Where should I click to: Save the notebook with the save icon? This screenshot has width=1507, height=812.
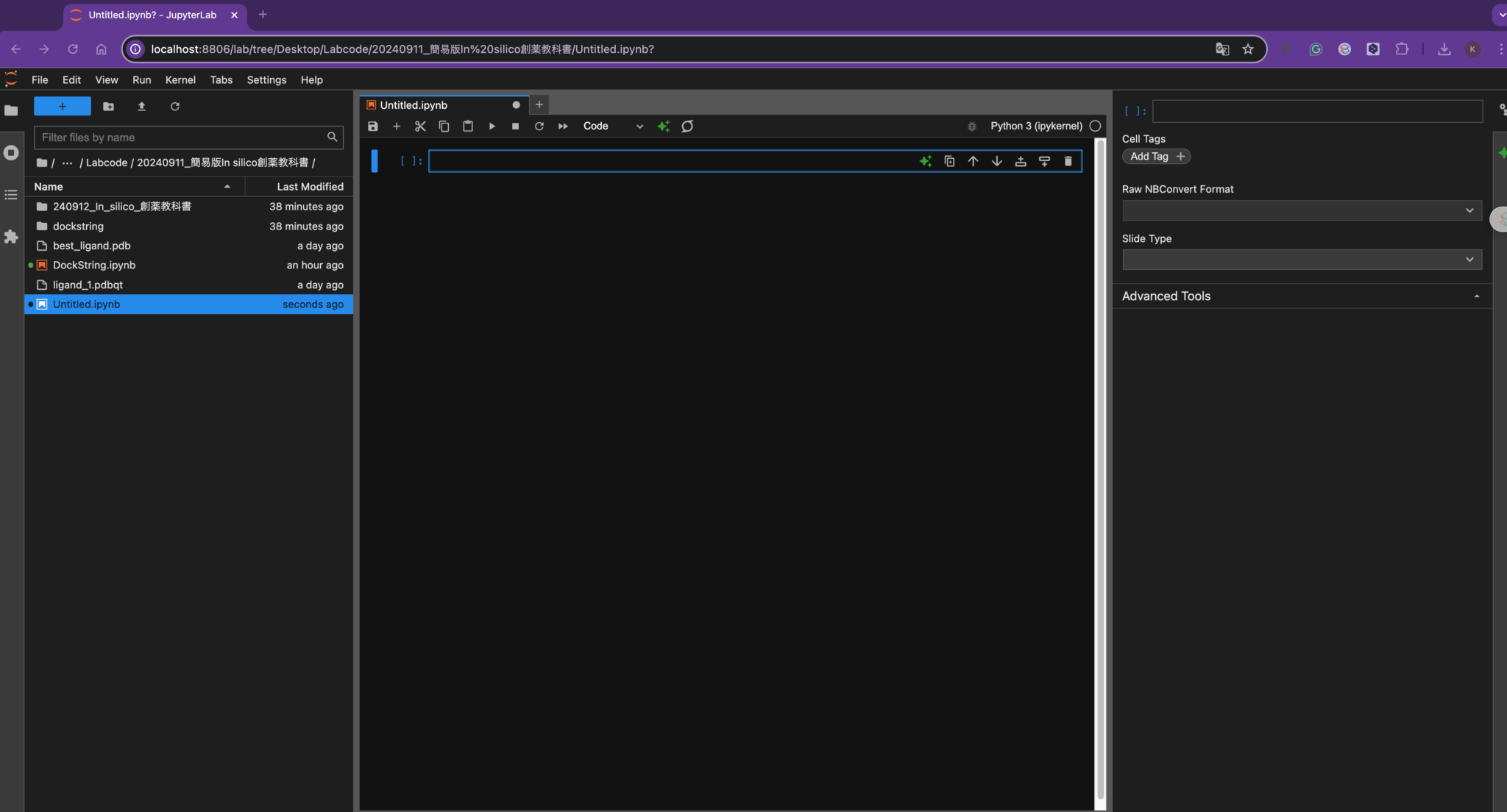[x=372, y=126]
